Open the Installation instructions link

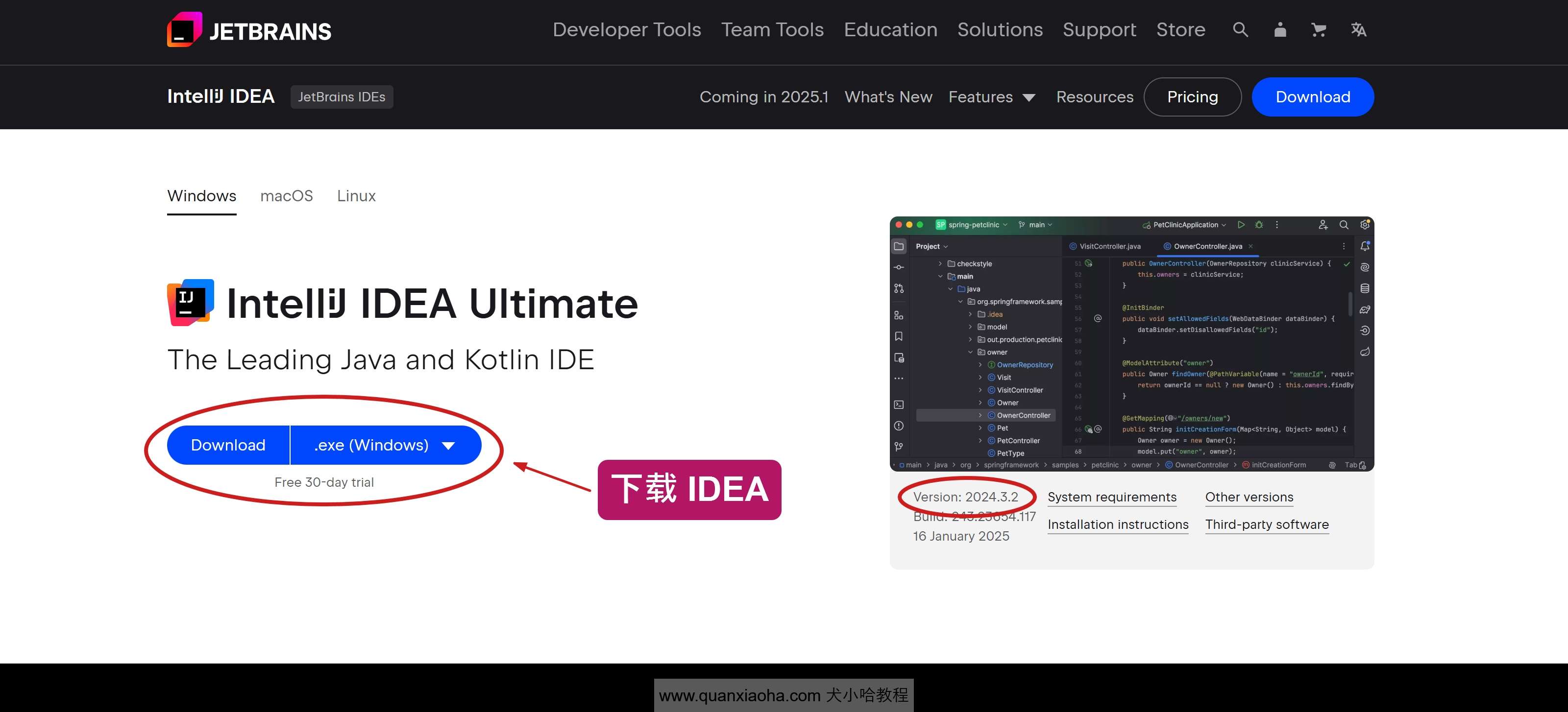[1118, 524]
